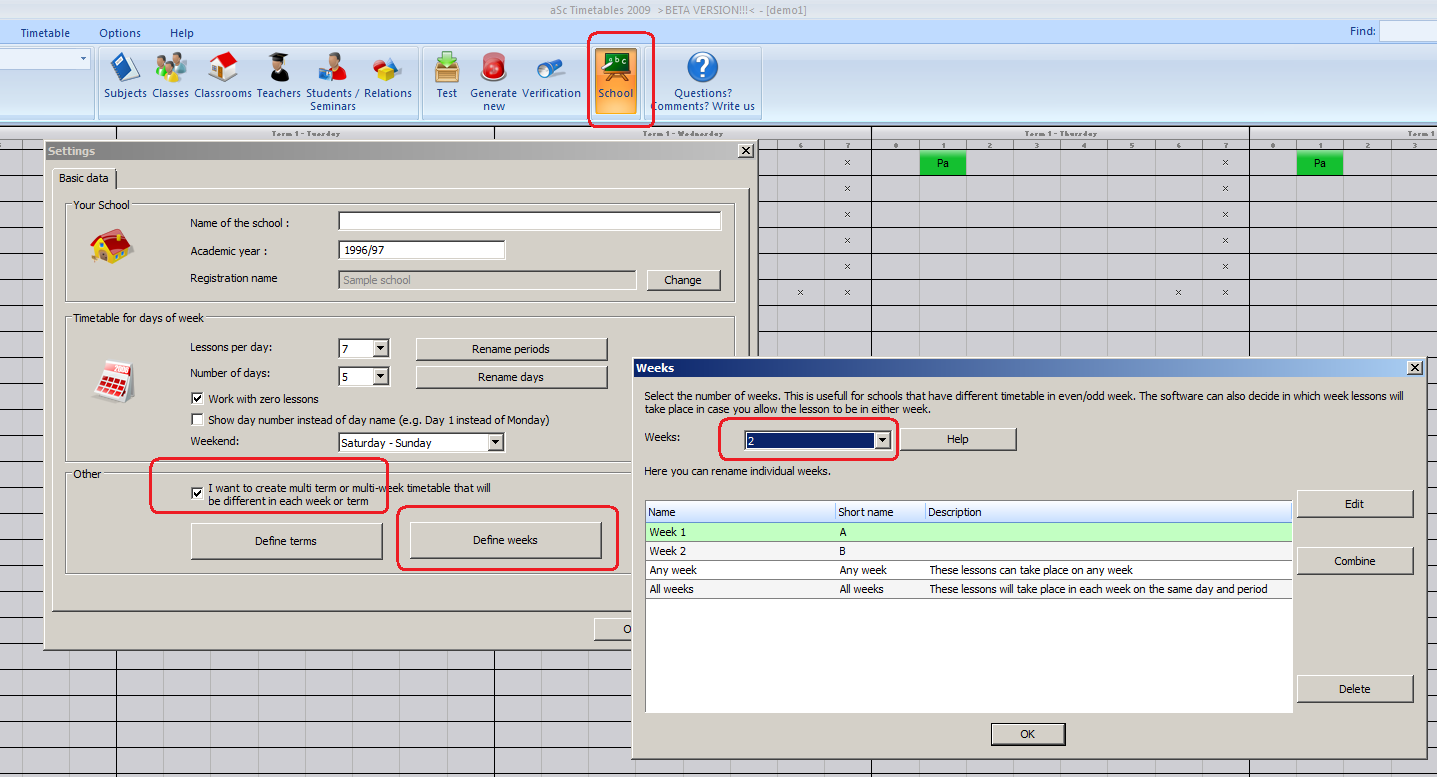Open the Subjects toolbar icon
This screenshot has width=1437, height=777.
[125, 76]
